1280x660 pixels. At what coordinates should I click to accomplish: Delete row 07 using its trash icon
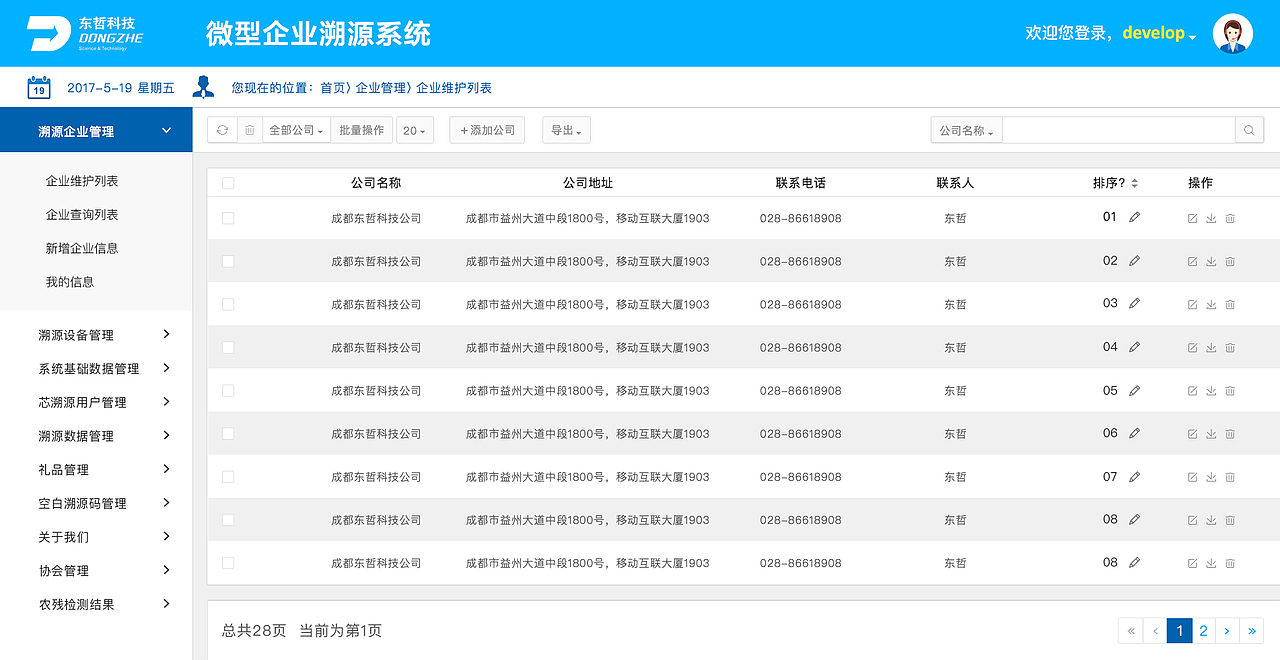pyautogui.click(x=1230, y=477)
